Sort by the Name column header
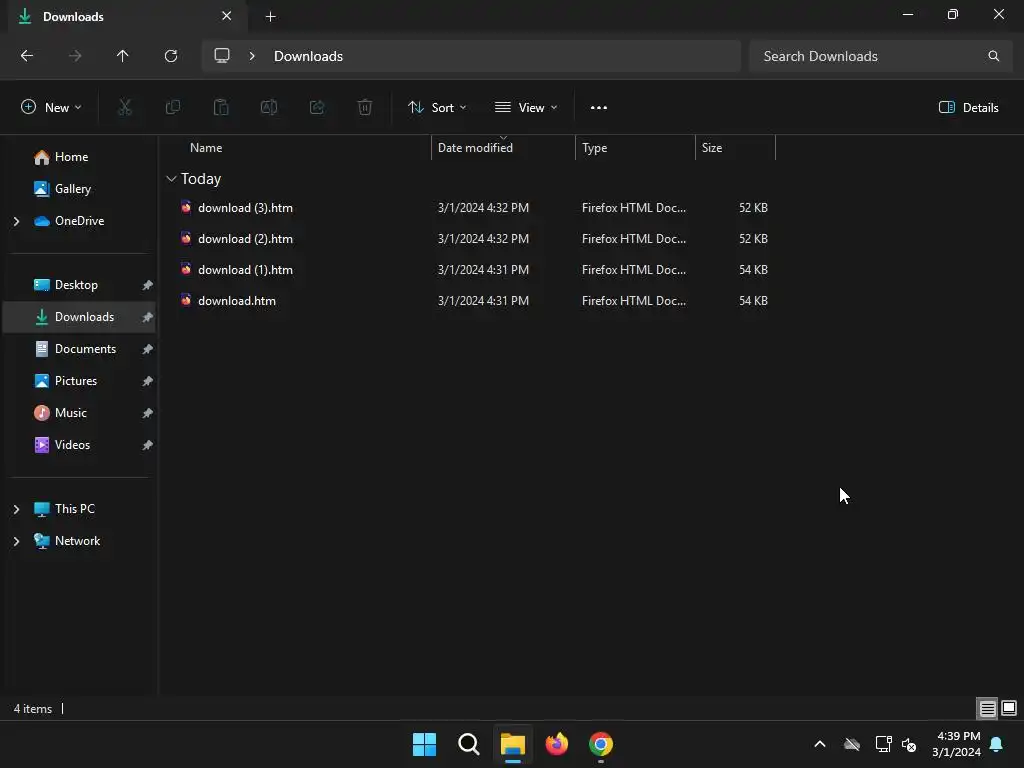 (206, 148)
